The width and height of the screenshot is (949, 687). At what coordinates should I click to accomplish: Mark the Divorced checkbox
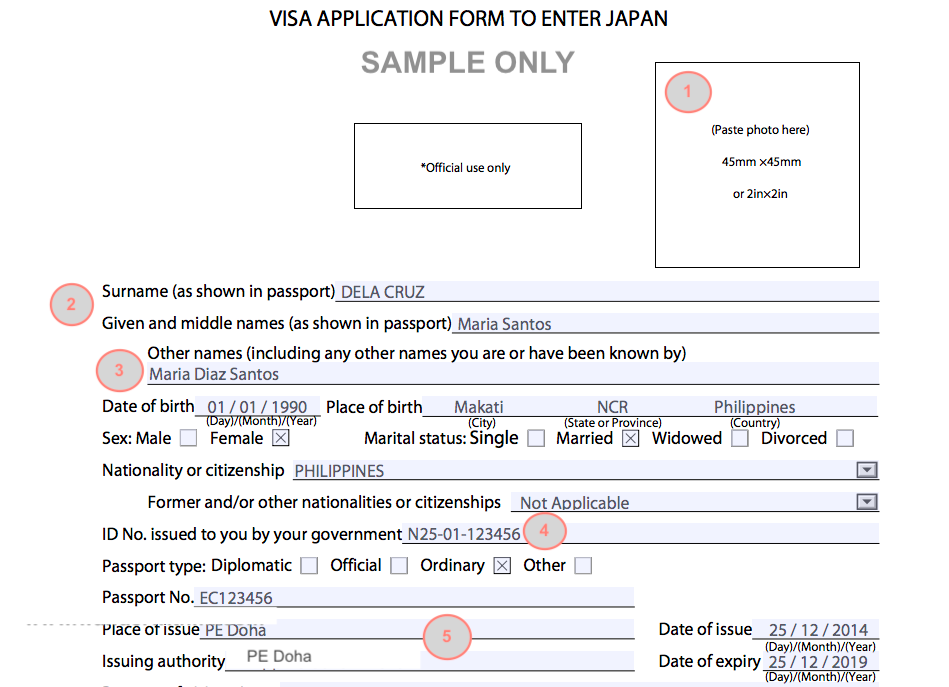[x=845, y=438]
